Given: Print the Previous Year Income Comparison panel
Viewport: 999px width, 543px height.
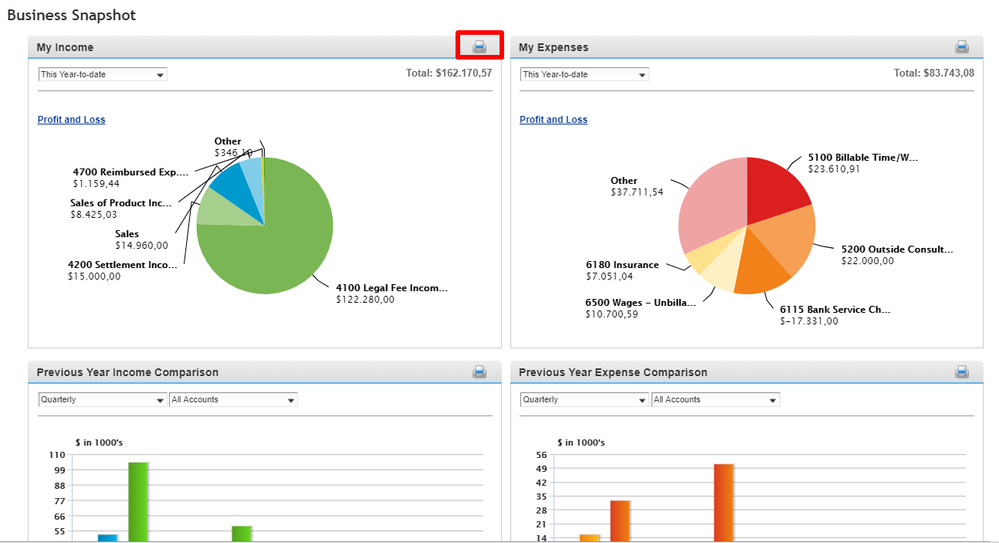Looking at the screenshot, I should pos(479,372).
